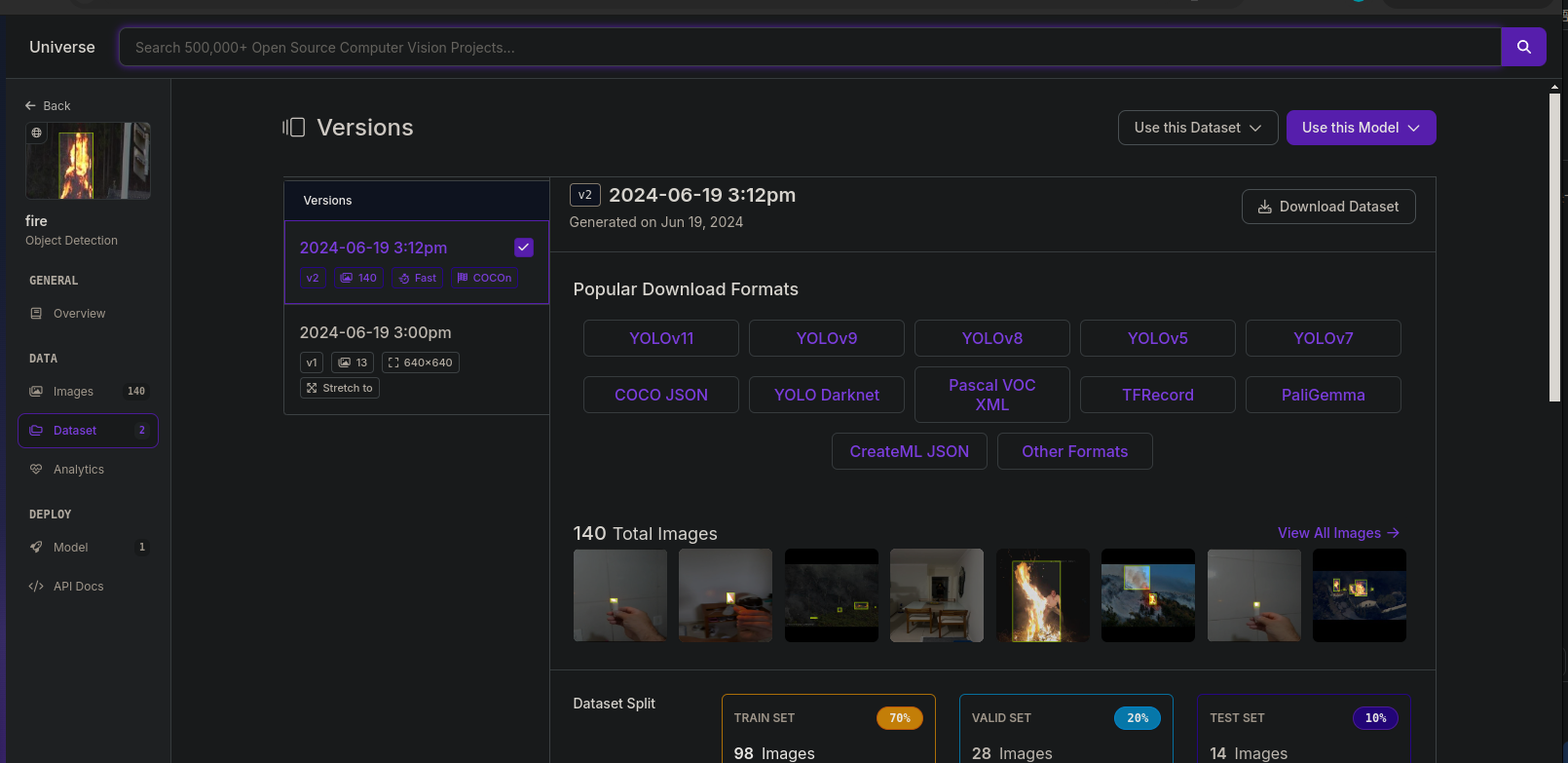Choose the YOLOv11 format
Screen dimensions: 1568x763
[x=661, y=338]
